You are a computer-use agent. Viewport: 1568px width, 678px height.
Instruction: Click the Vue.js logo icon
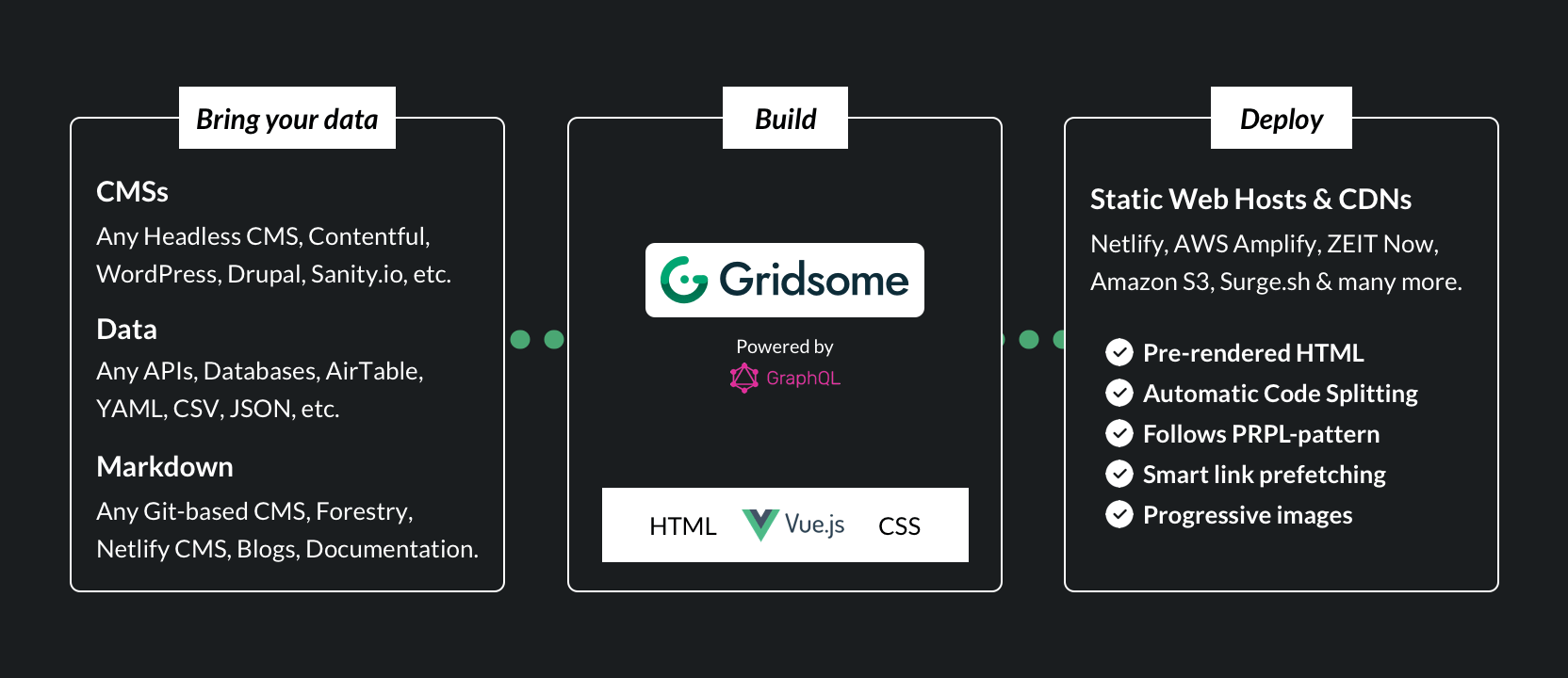tap(760, 525)
